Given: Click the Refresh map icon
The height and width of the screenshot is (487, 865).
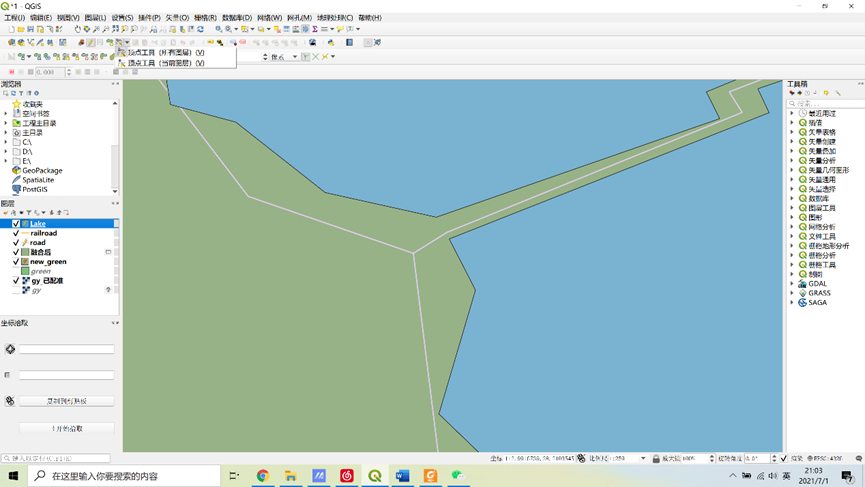Looking at the screenshot, I should [x=201, y=29].
